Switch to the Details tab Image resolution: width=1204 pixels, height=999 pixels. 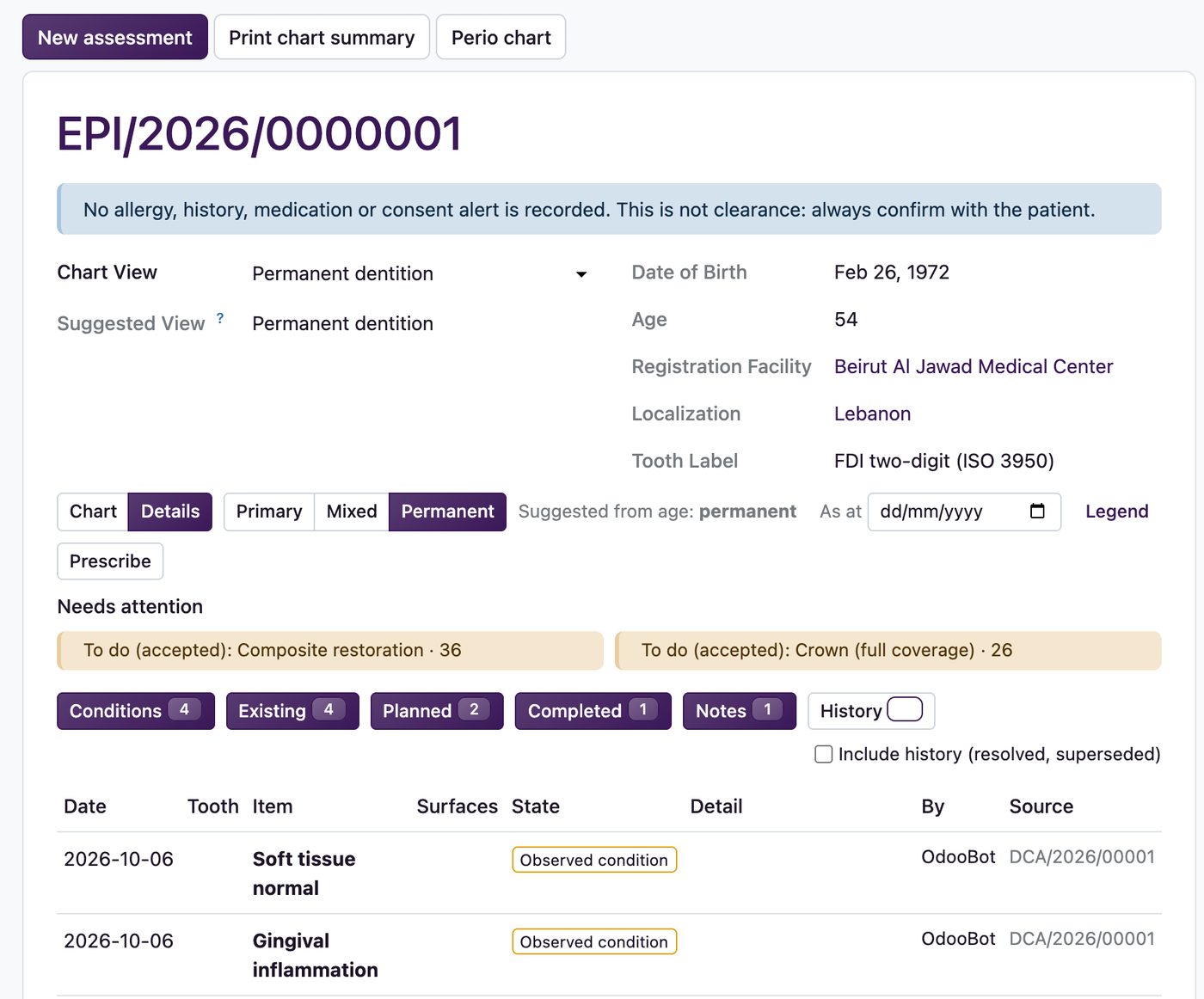[x=170, y=512]
